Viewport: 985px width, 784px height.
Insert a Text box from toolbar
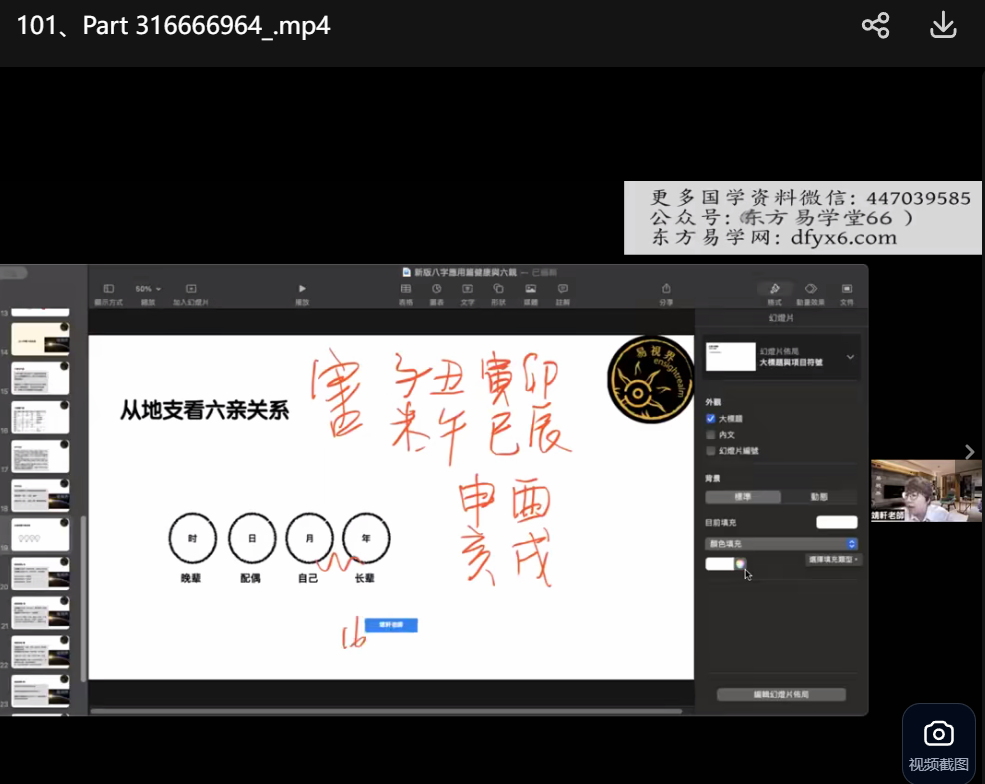[467, 289]
